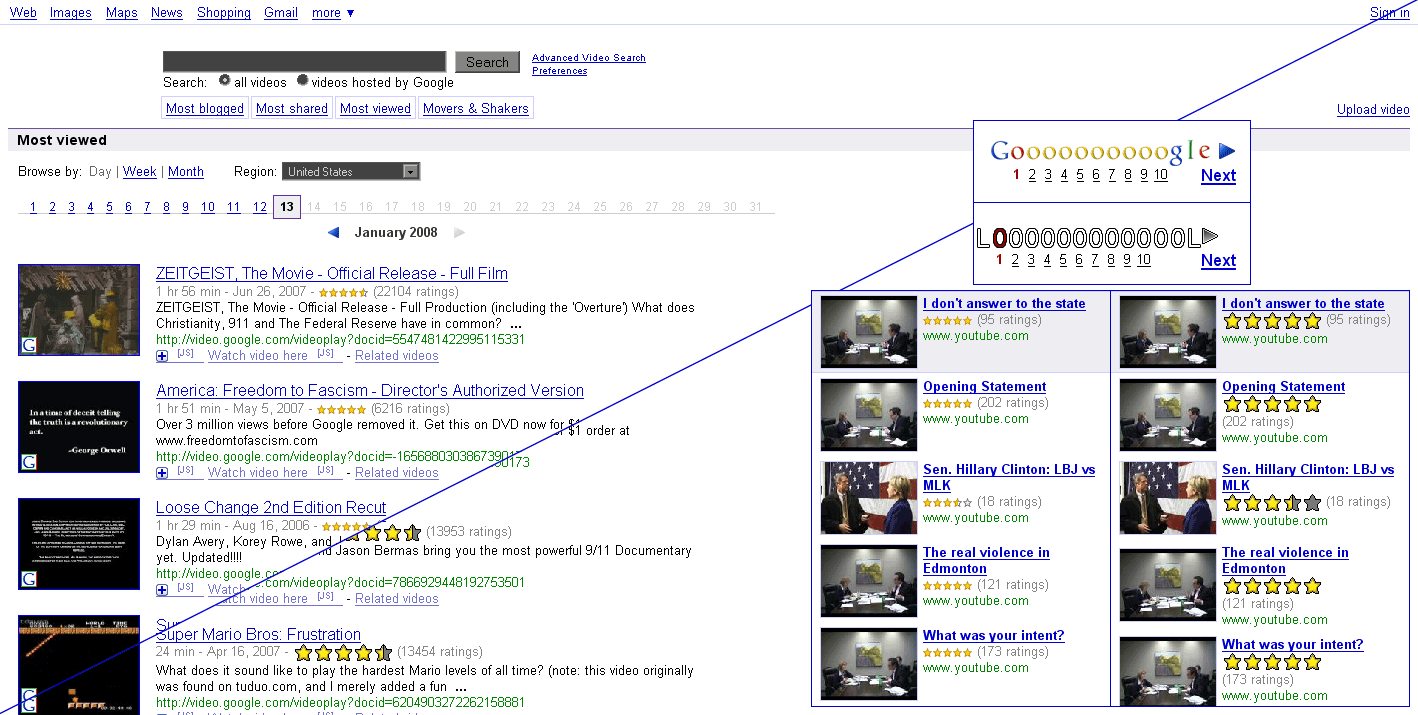Select the 'all videos' radio button

[225, 81]
